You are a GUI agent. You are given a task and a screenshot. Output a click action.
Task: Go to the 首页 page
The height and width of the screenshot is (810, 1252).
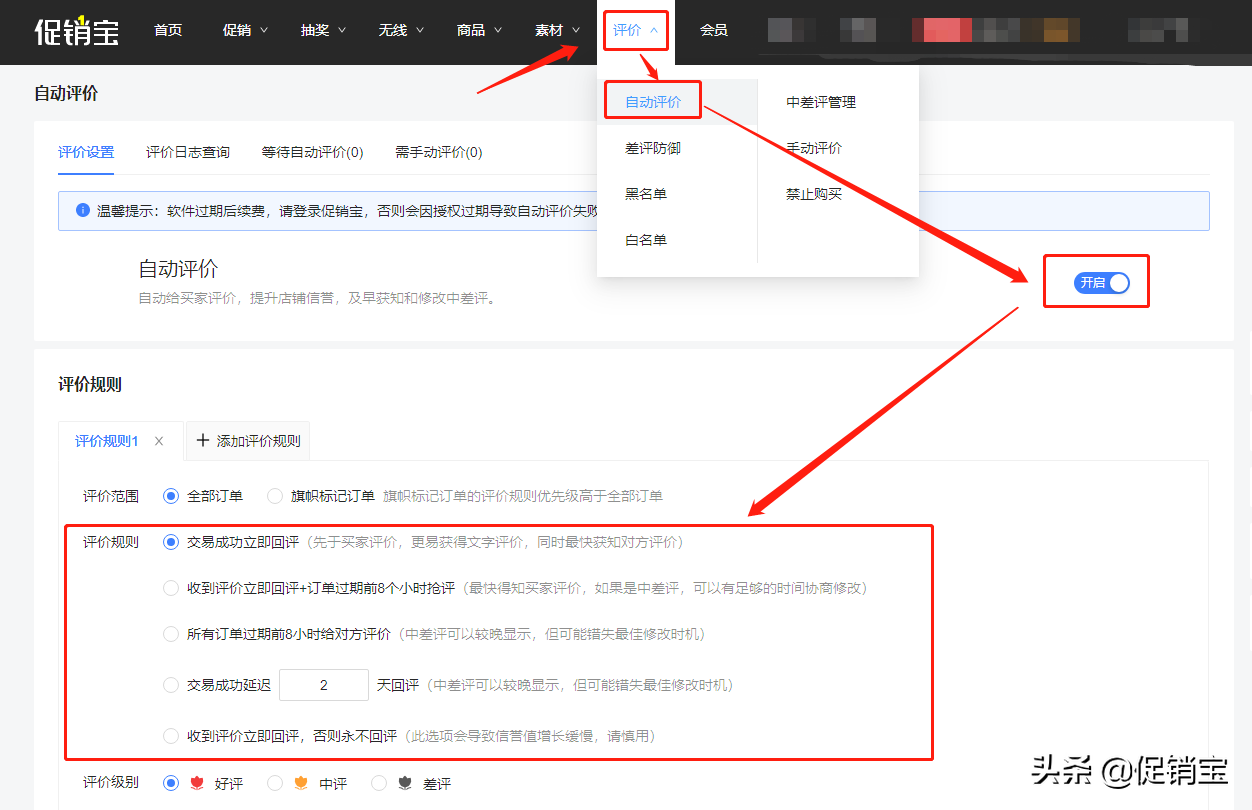click(168, 30)
